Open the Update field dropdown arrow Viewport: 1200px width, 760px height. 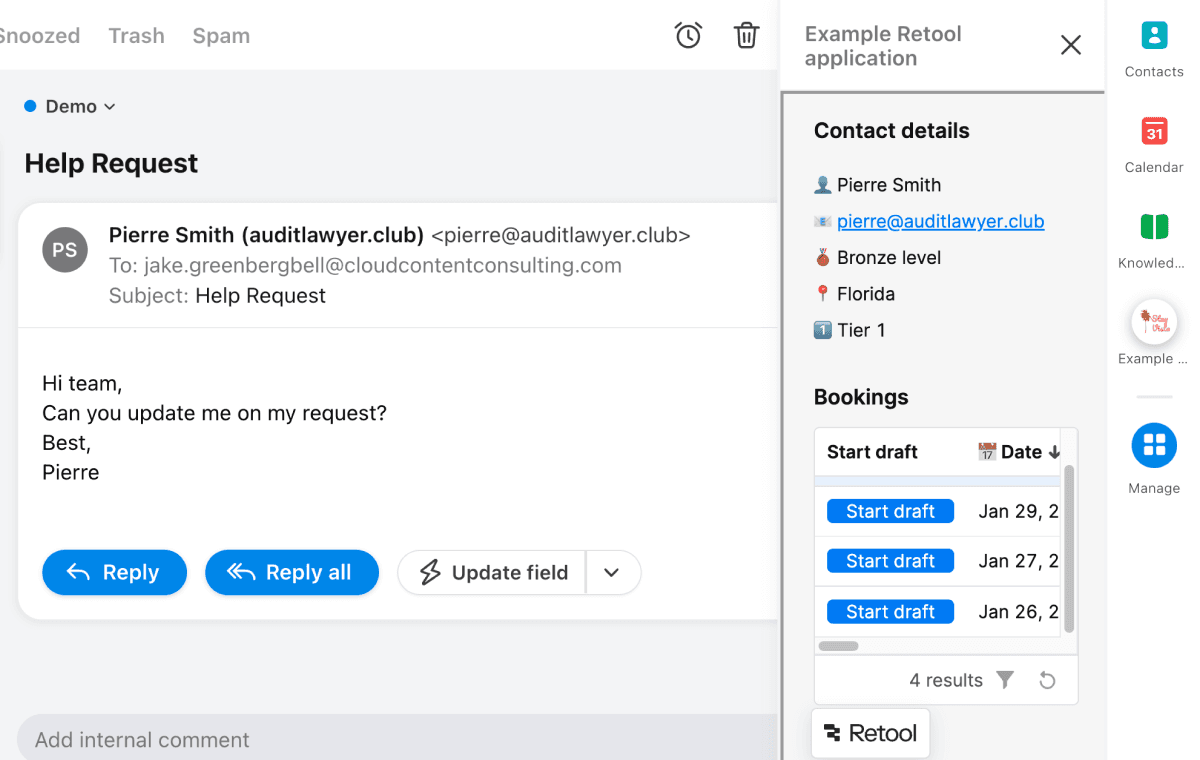point(612,572)
